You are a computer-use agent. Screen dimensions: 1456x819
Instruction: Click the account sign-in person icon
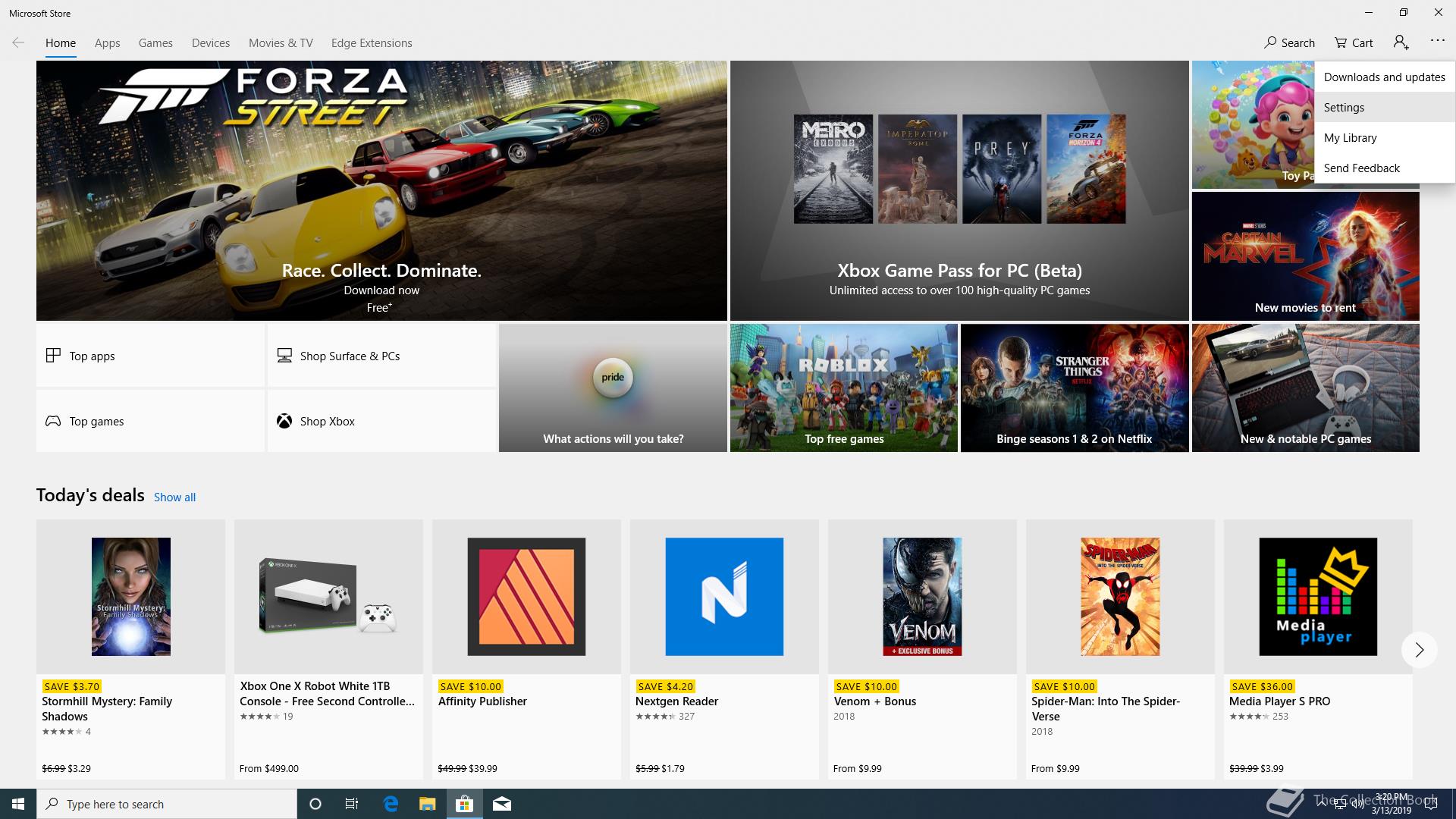pos(1401,42)
